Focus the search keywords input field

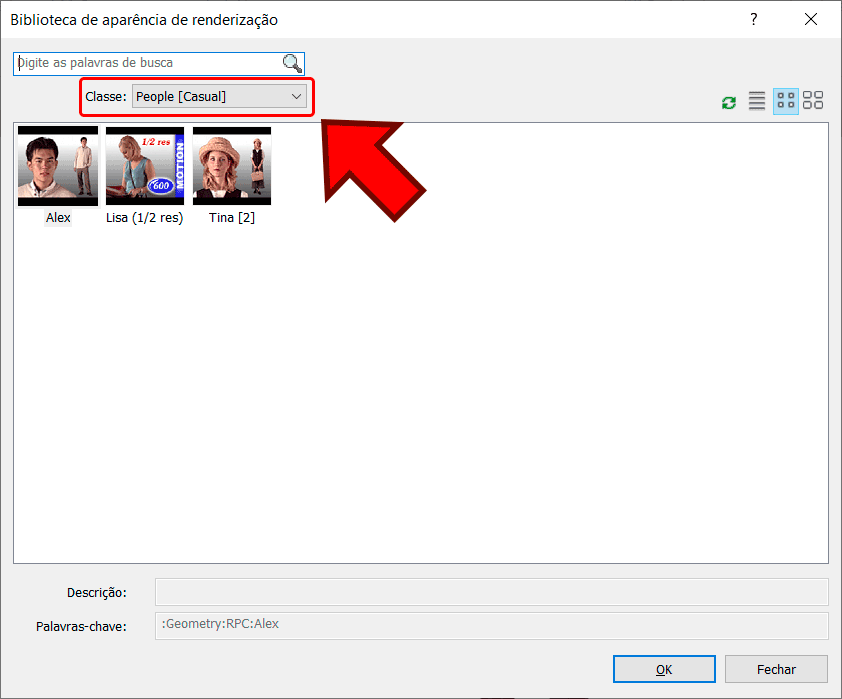point(150,64)
